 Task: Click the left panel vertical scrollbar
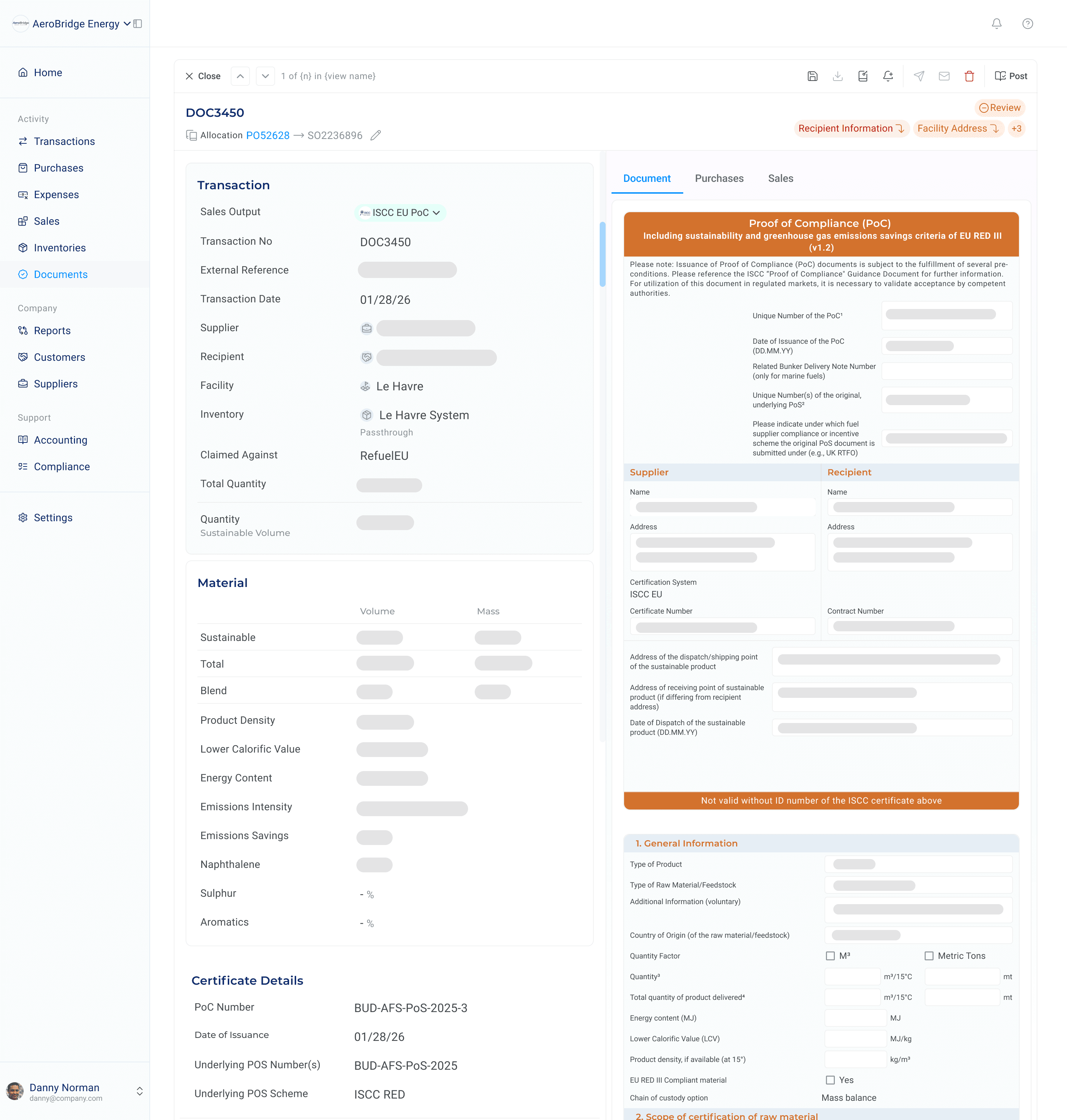pos(602,254)
